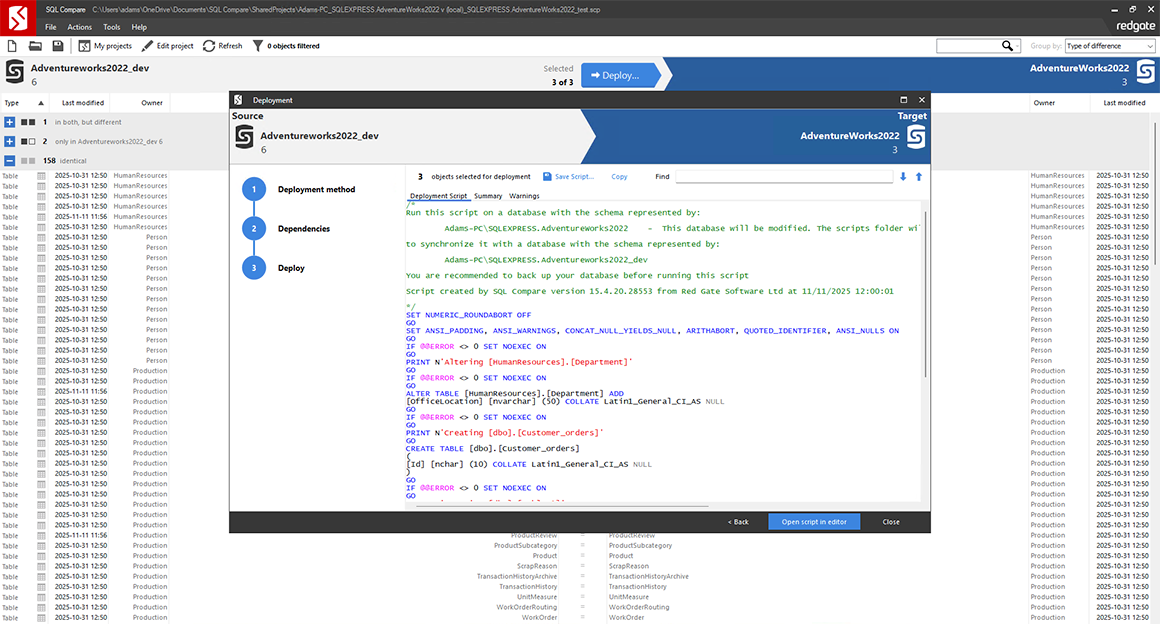
Task: Click the open project folder icon
Action: pyautogui.click(x=35, y=46)
